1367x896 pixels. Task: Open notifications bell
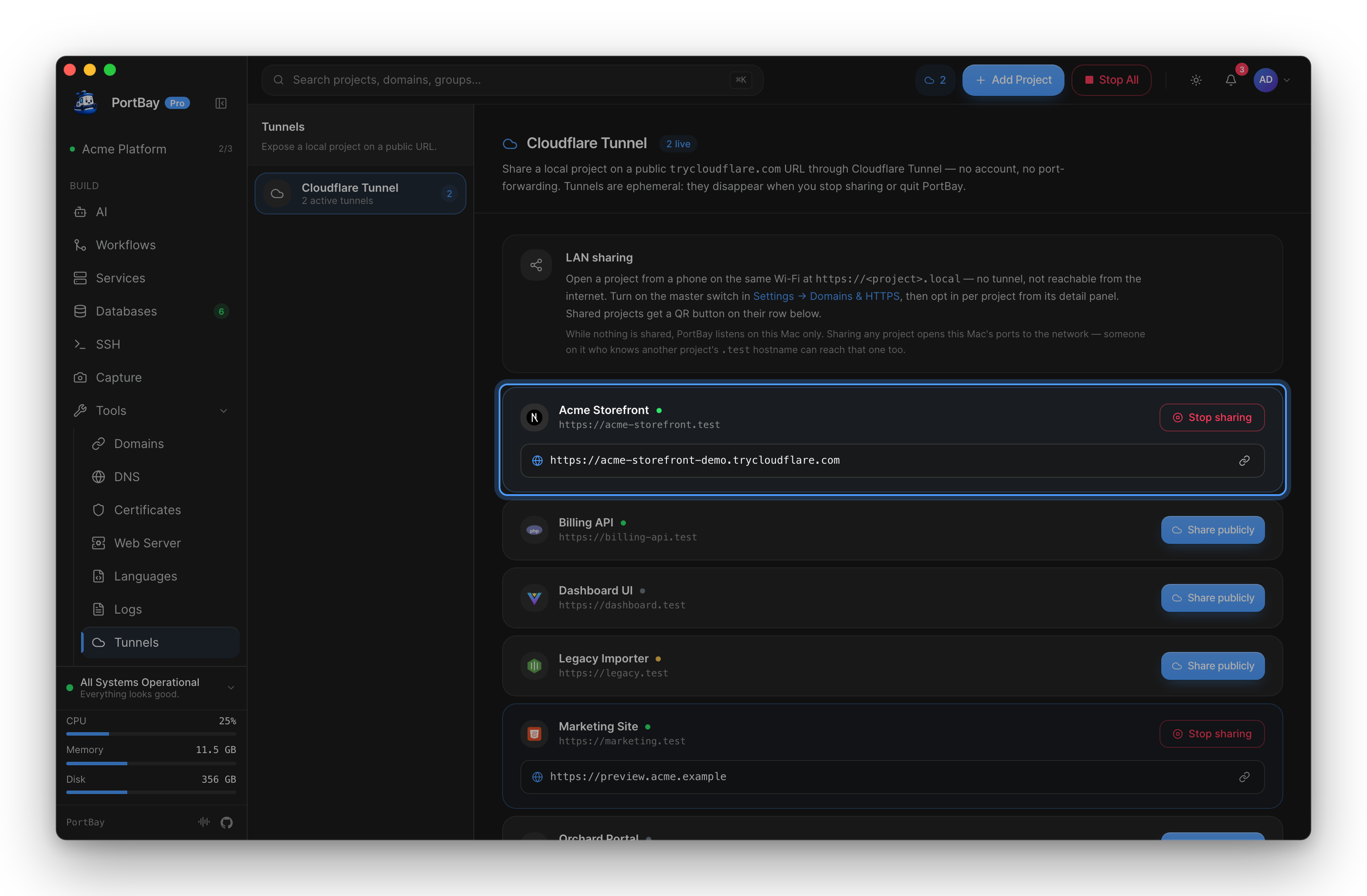[x=1230, y=81]
